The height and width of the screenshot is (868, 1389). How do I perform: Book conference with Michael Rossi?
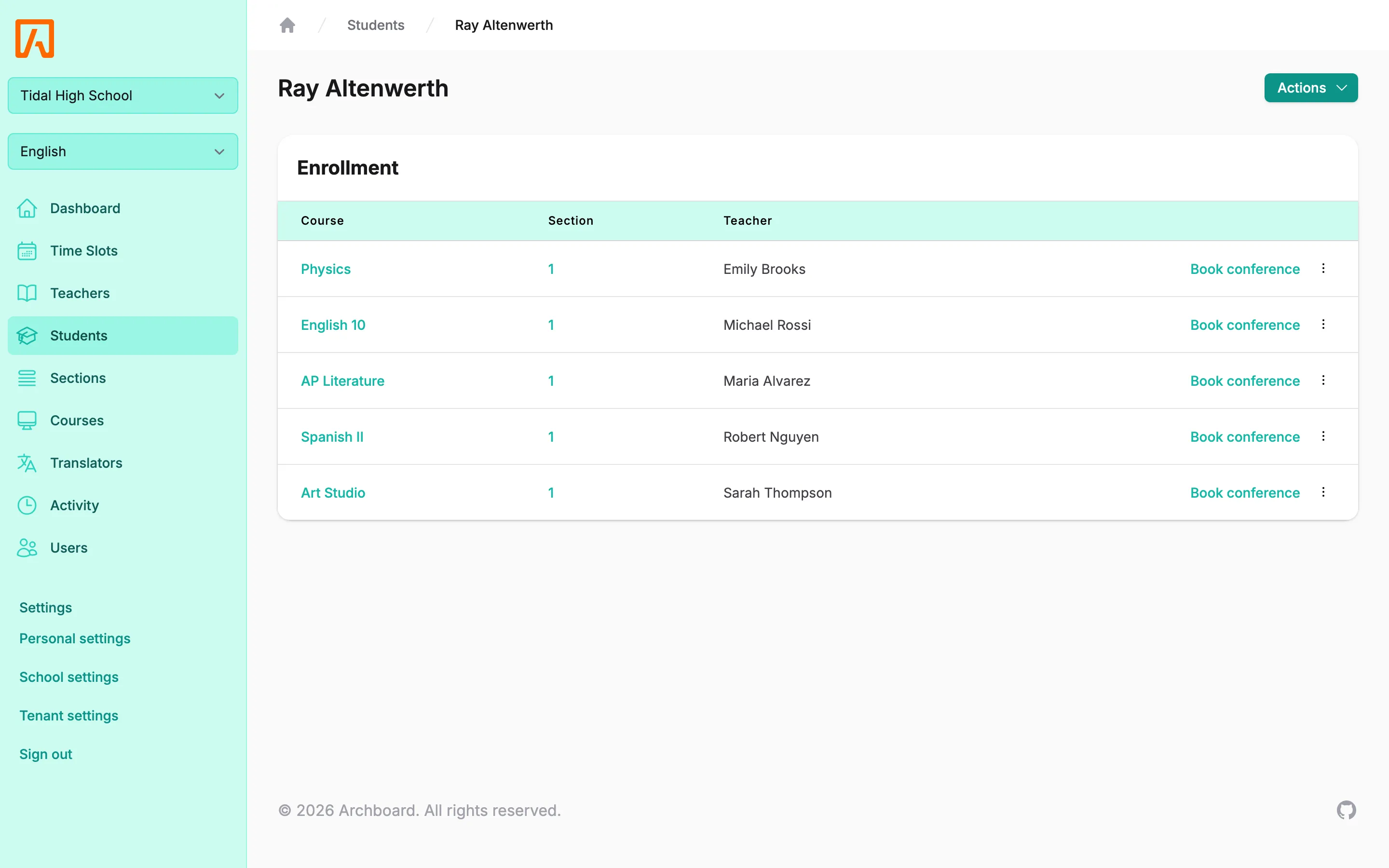[x=1245, y=325]
